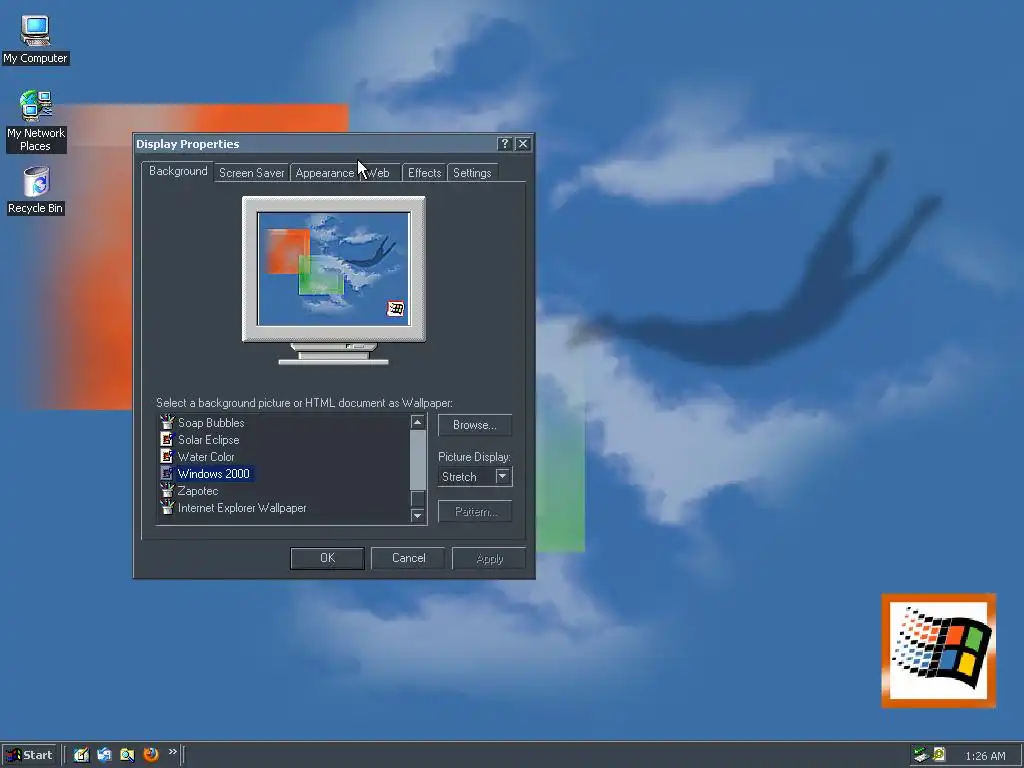Select the Recycle Bin desktop icon
Viewport: 1024px width, 768px height.
point(35,190)
